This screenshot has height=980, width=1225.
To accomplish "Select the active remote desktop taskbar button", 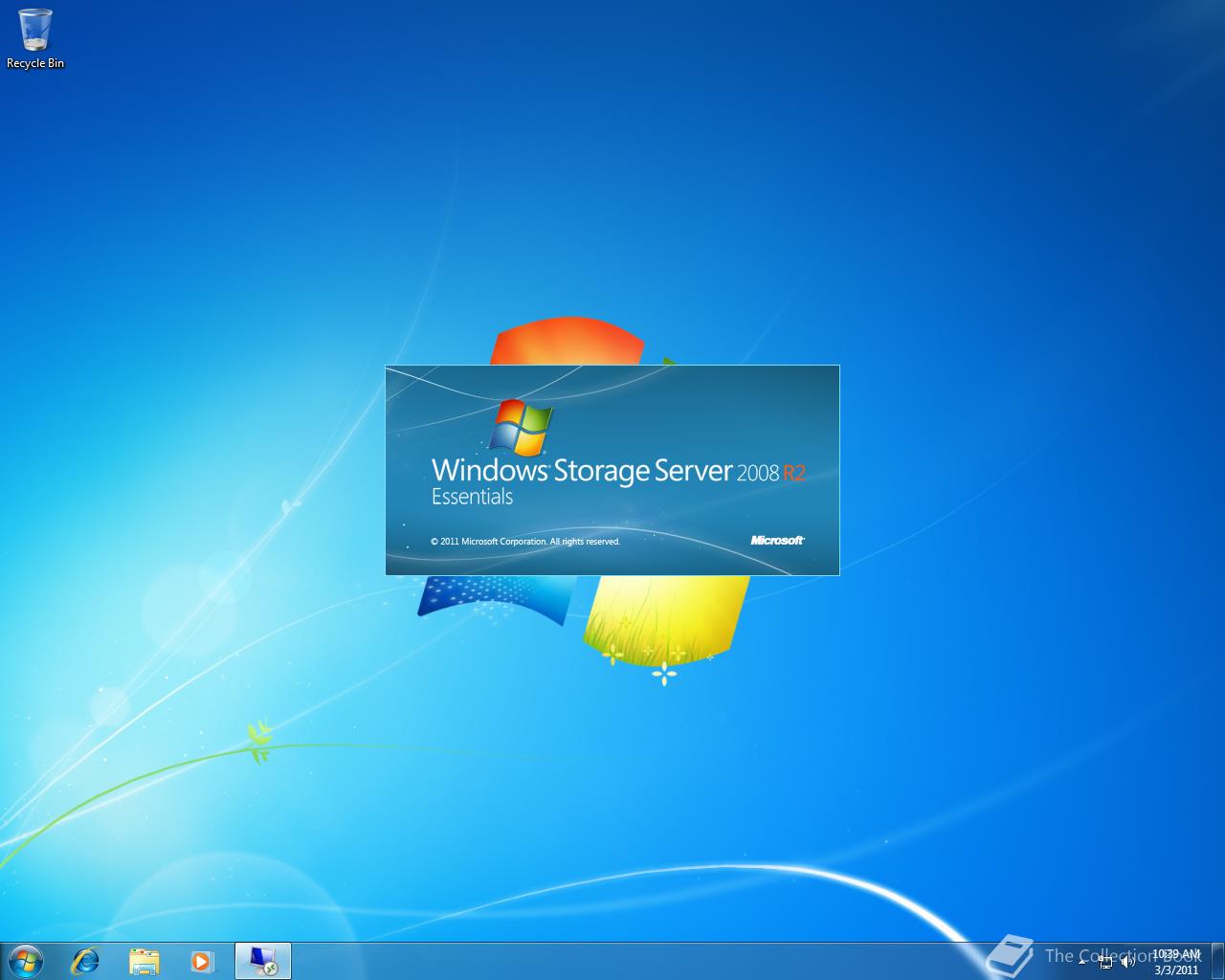I will [263, 961].
